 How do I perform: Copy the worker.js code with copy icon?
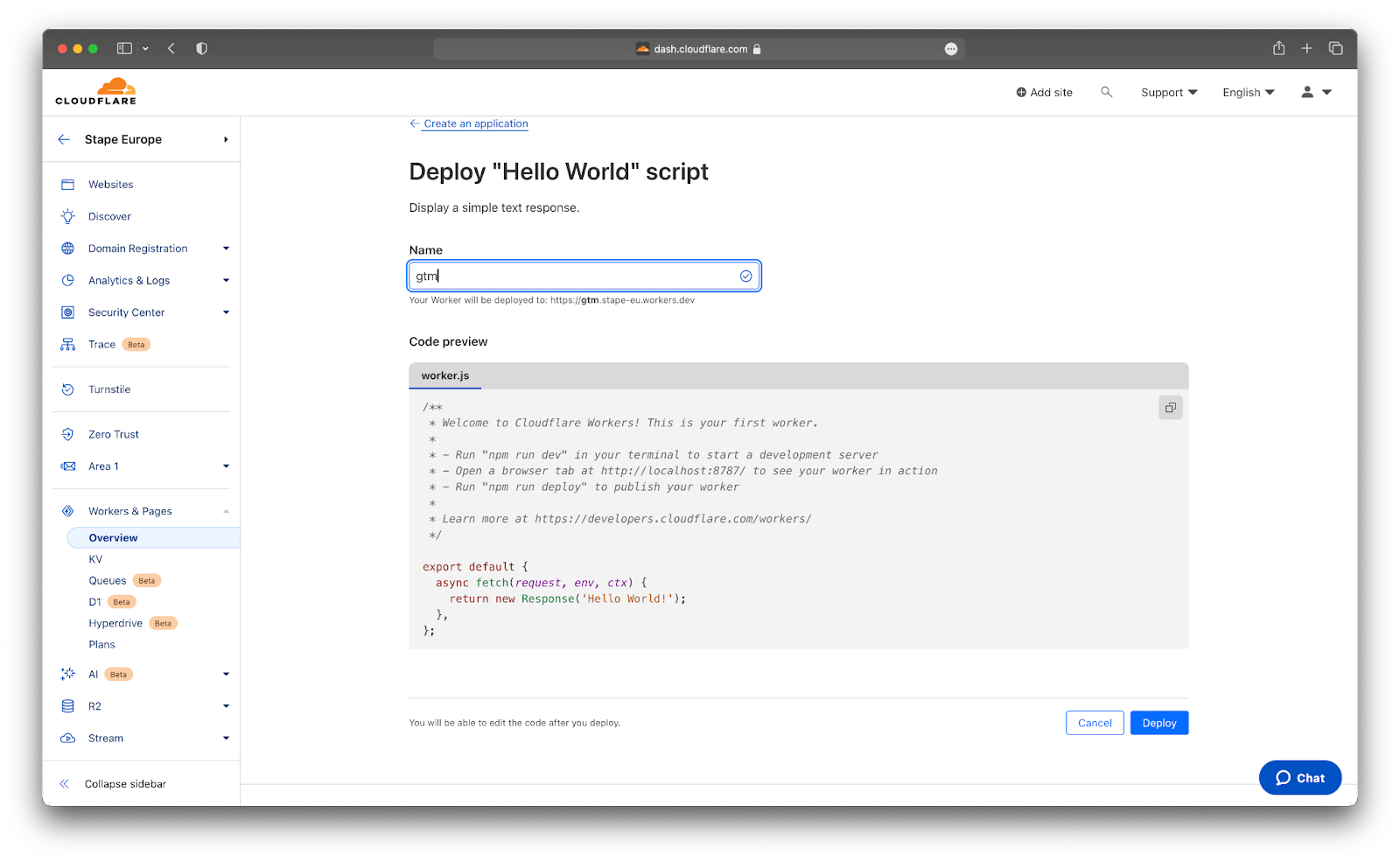click(1170, 408)
